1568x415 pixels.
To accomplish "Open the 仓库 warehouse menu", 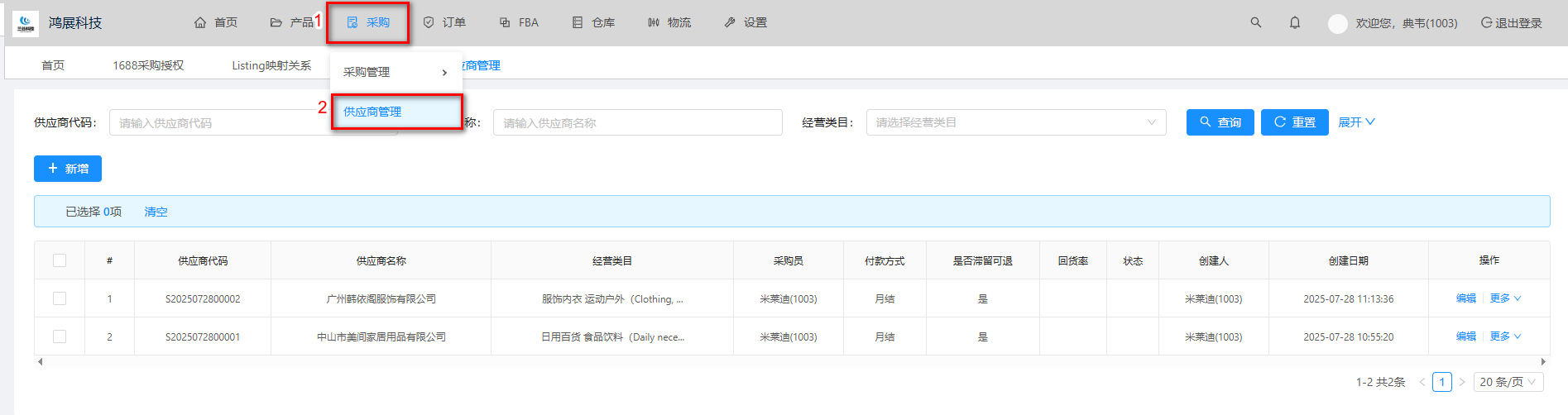I will pyautogui.click(x=593, y=23).
